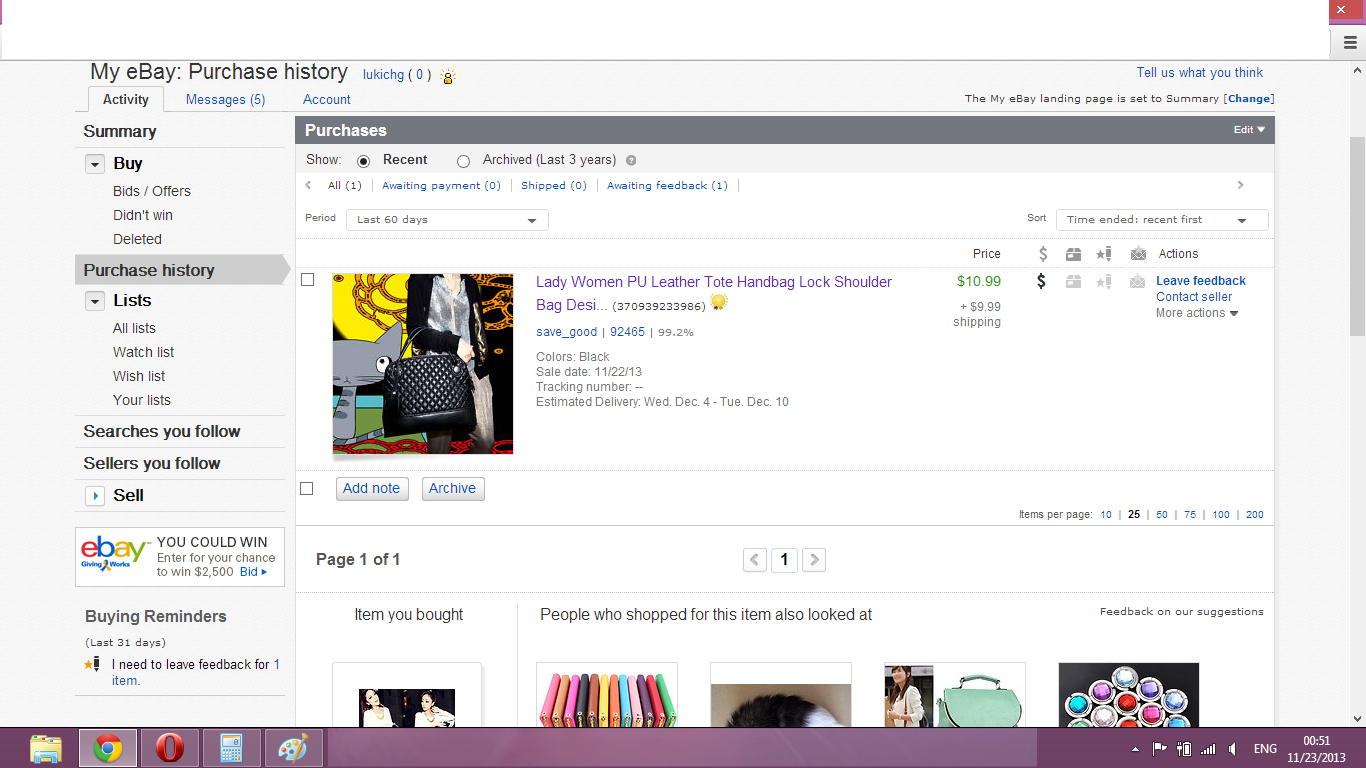1366x768 pixels.
Task: Launch Opera from the taskbar
Action: coord(170,748)
